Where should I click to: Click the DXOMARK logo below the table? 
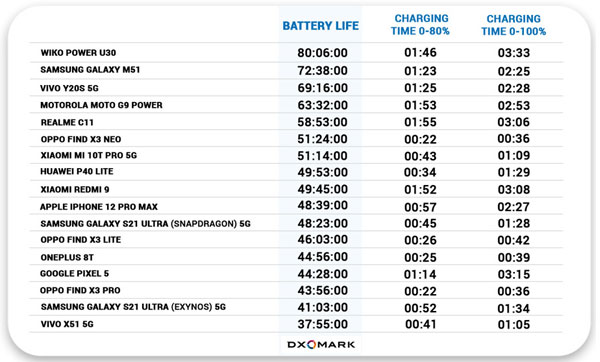pyautogui.click(x=321, y=344)
